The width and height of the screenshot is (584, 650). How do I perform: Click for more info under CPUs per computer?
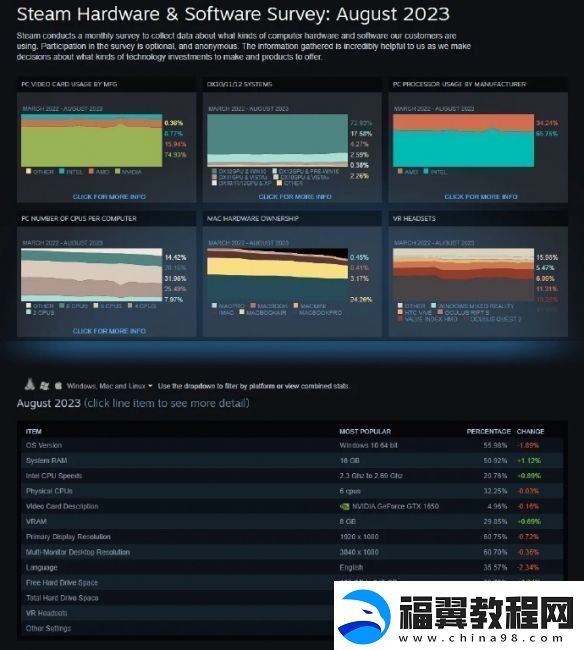tap(109, 331)
